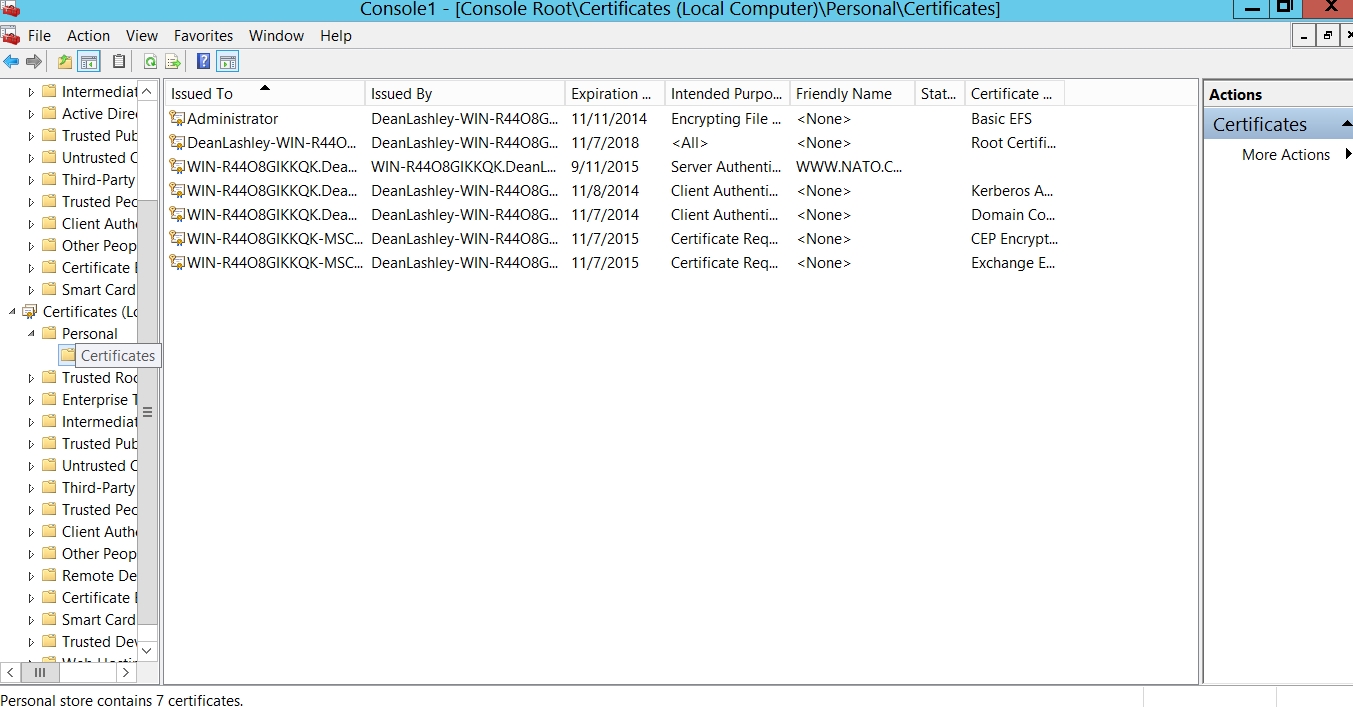Expand the Remote Desktop tree node
1353x707 pixels.
31,576
